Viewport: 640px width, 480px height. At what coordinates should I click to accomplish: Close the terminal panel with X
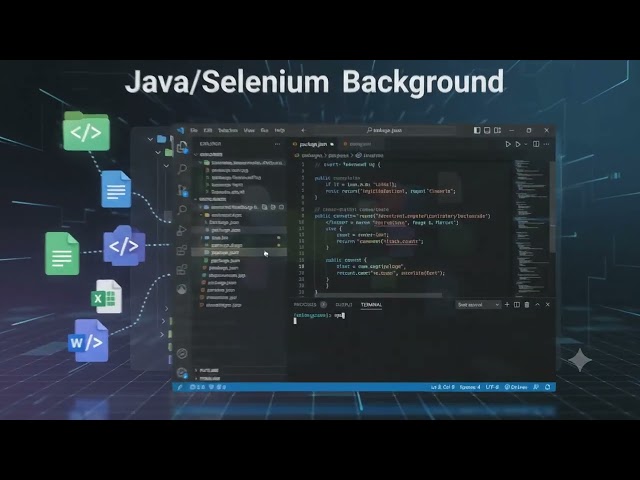(x=548, y=304)
